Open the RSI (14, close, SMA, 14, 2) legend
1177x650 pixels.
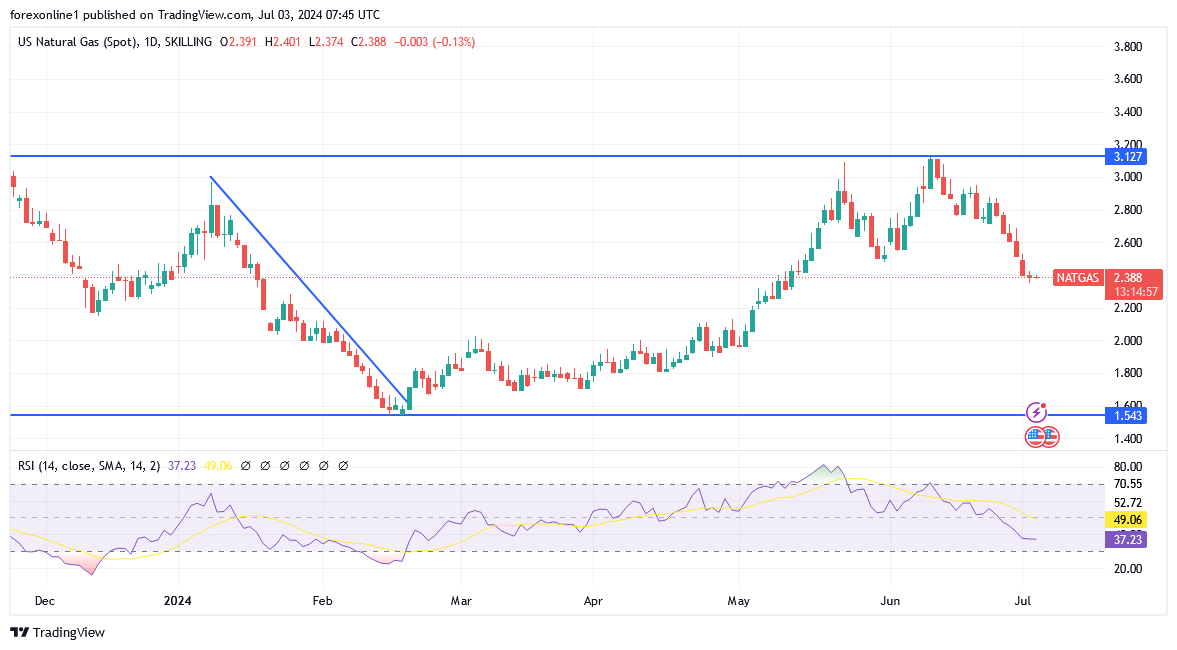89,465
